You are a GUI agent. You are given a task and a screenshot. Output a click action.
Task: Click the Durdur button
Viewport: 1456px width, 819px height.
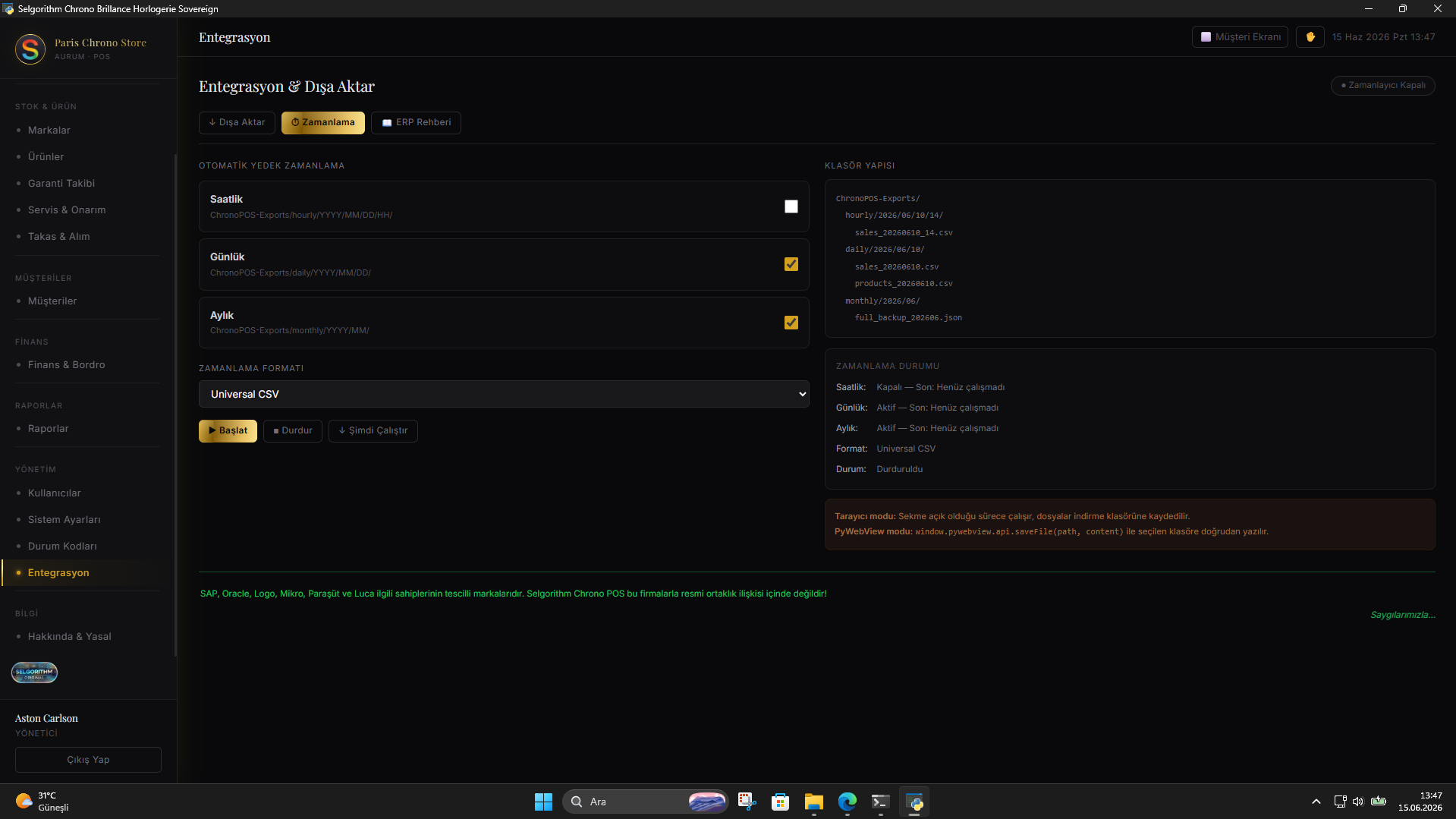[293, 430]
